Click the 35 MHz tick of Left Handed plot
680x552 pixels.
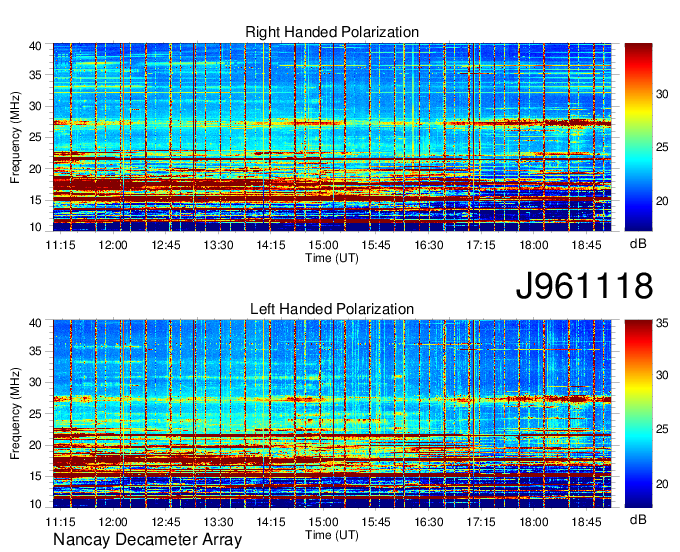[35, 351]
